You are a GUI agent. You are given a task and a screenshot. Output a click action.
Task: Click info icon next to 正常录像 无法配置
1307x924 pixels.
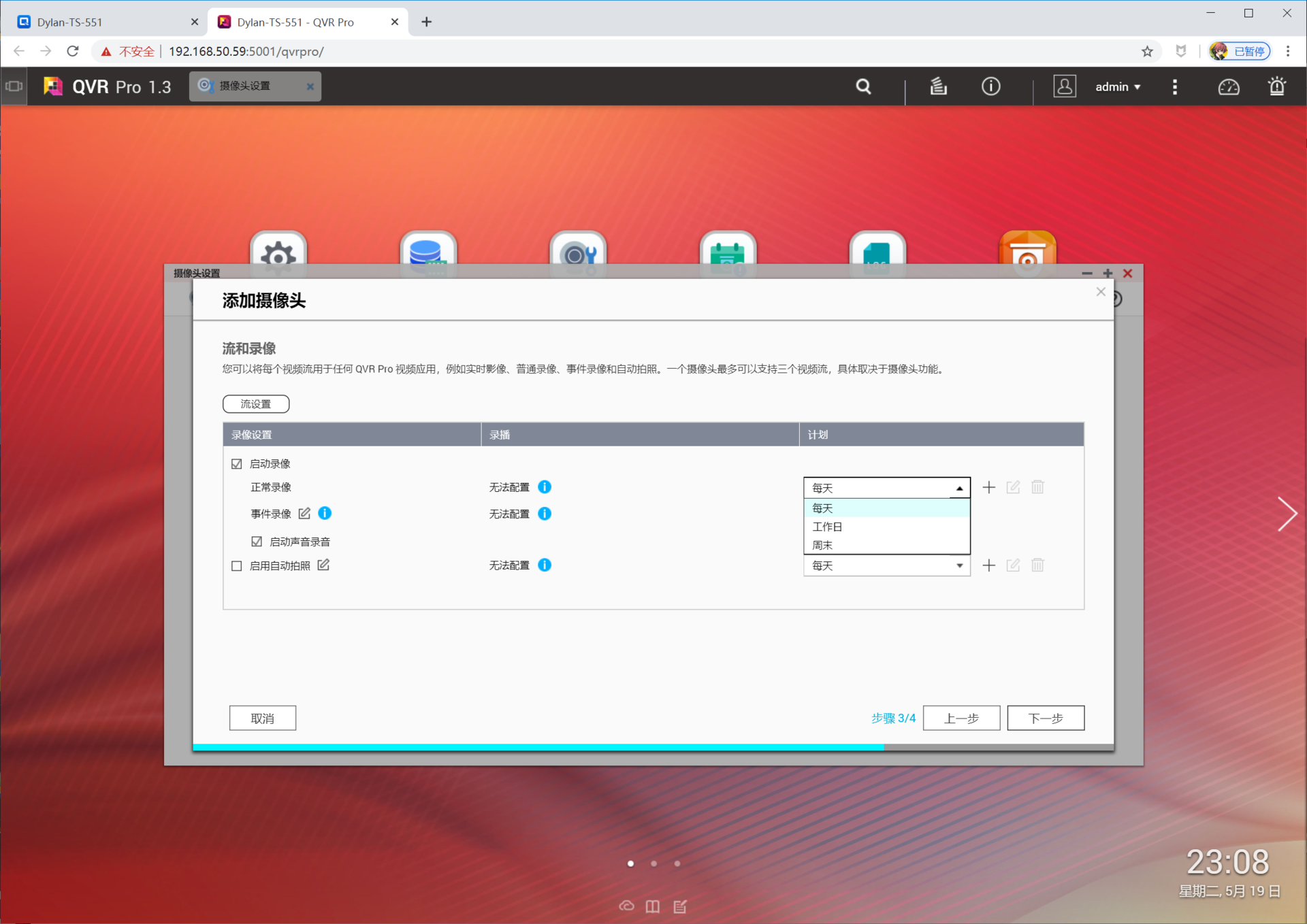545,487
